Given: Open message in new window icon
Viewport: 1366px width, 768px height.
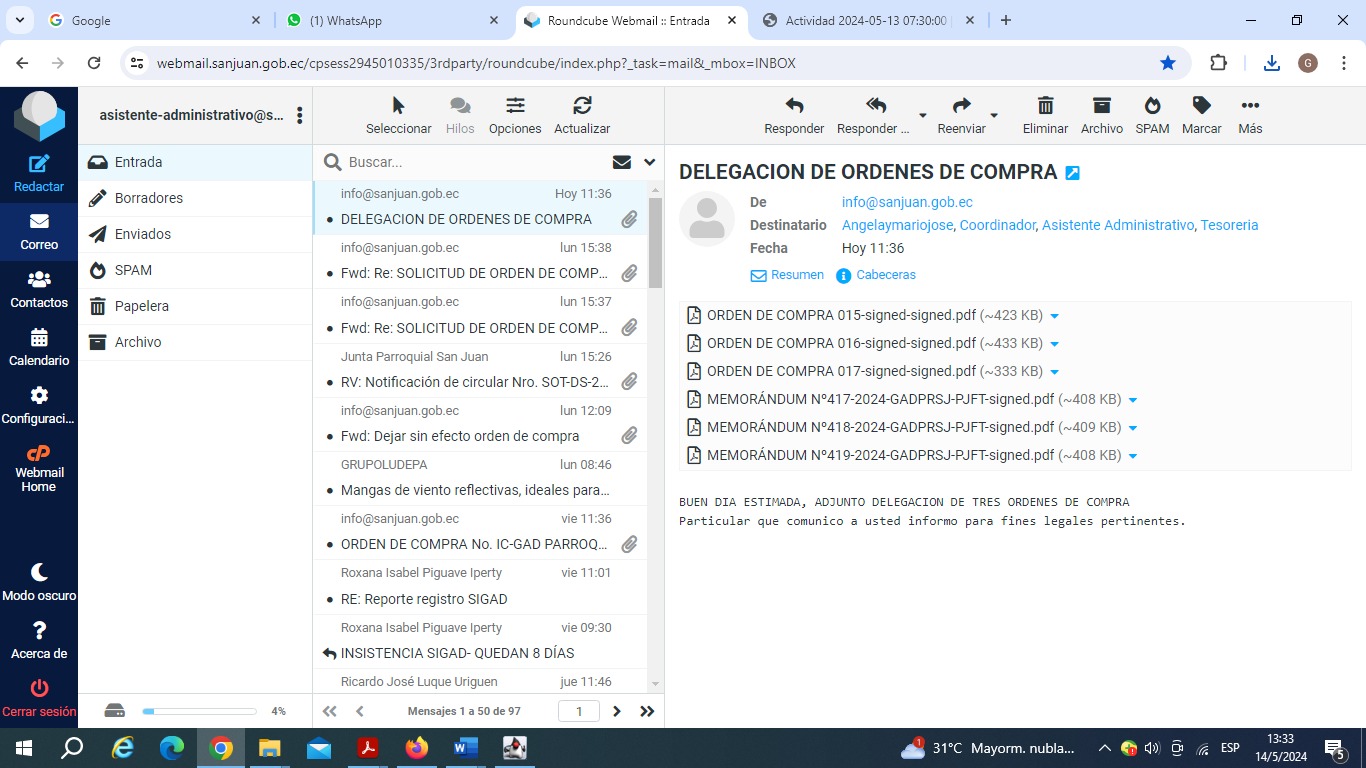Looking at the screenshot, I should click(x=1073, y=173).
